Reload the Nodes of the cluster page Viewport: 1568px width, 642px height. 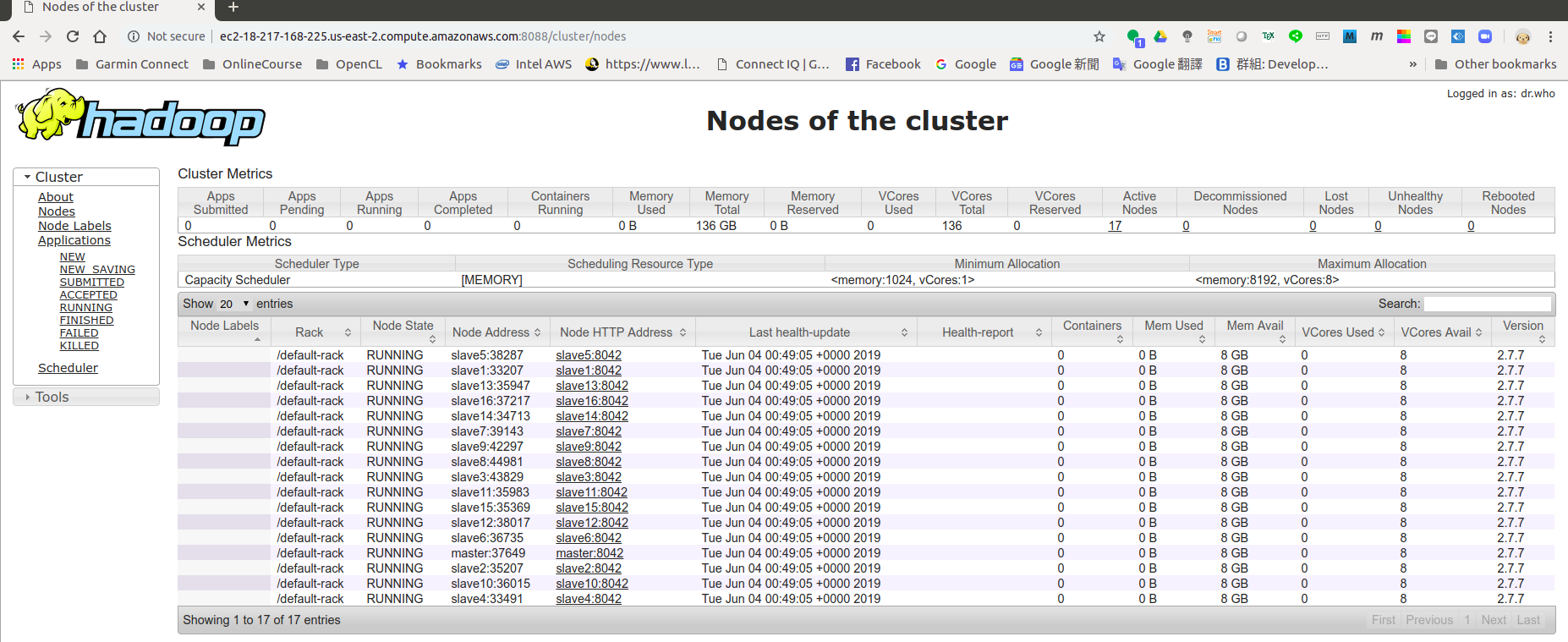pos(73,36)
